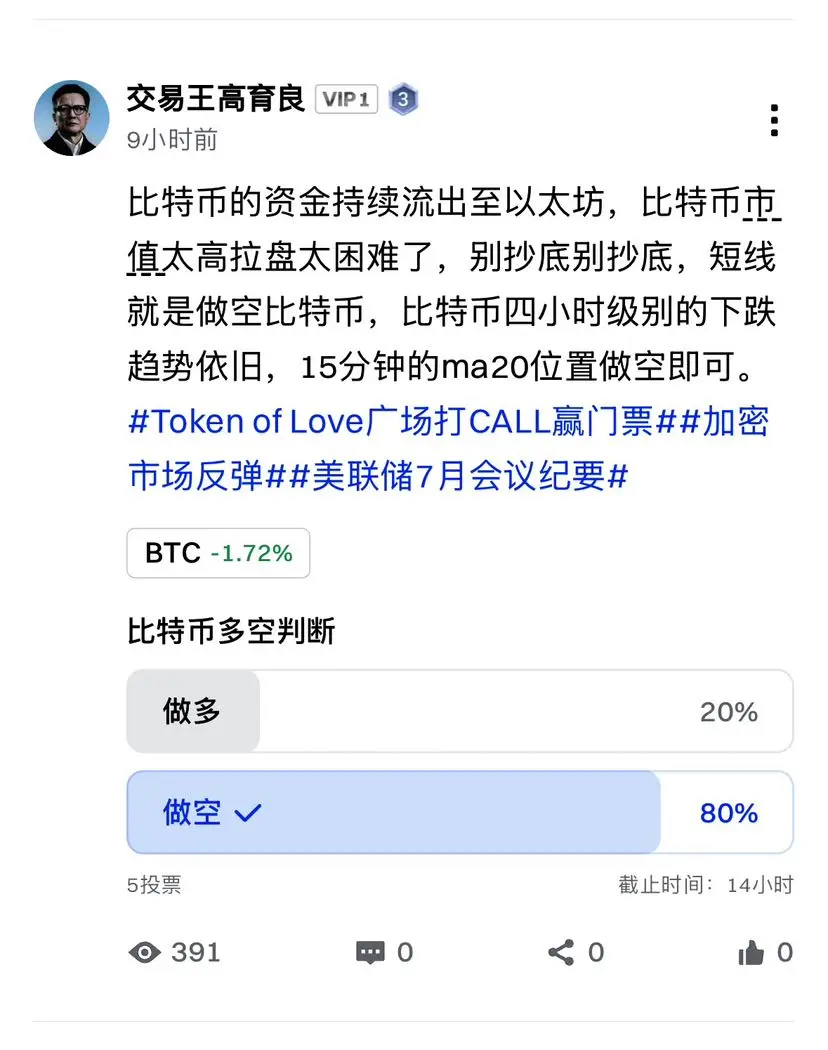Open the poster's profile avatar
This screenshot has height=1050, width=828.
(x=72, y=119)
